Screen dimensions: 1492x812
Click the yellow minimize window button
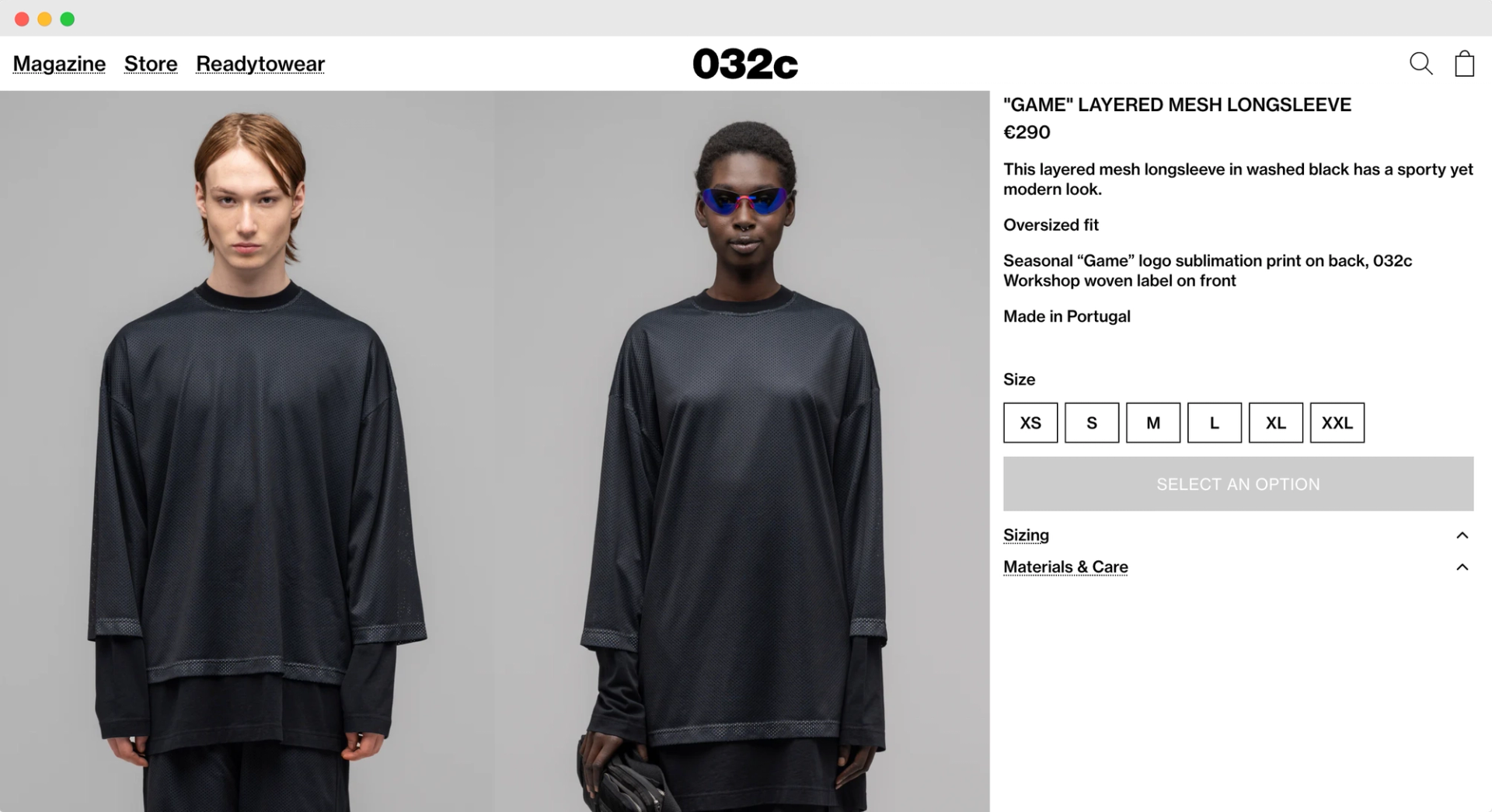[x=45, y=19]
